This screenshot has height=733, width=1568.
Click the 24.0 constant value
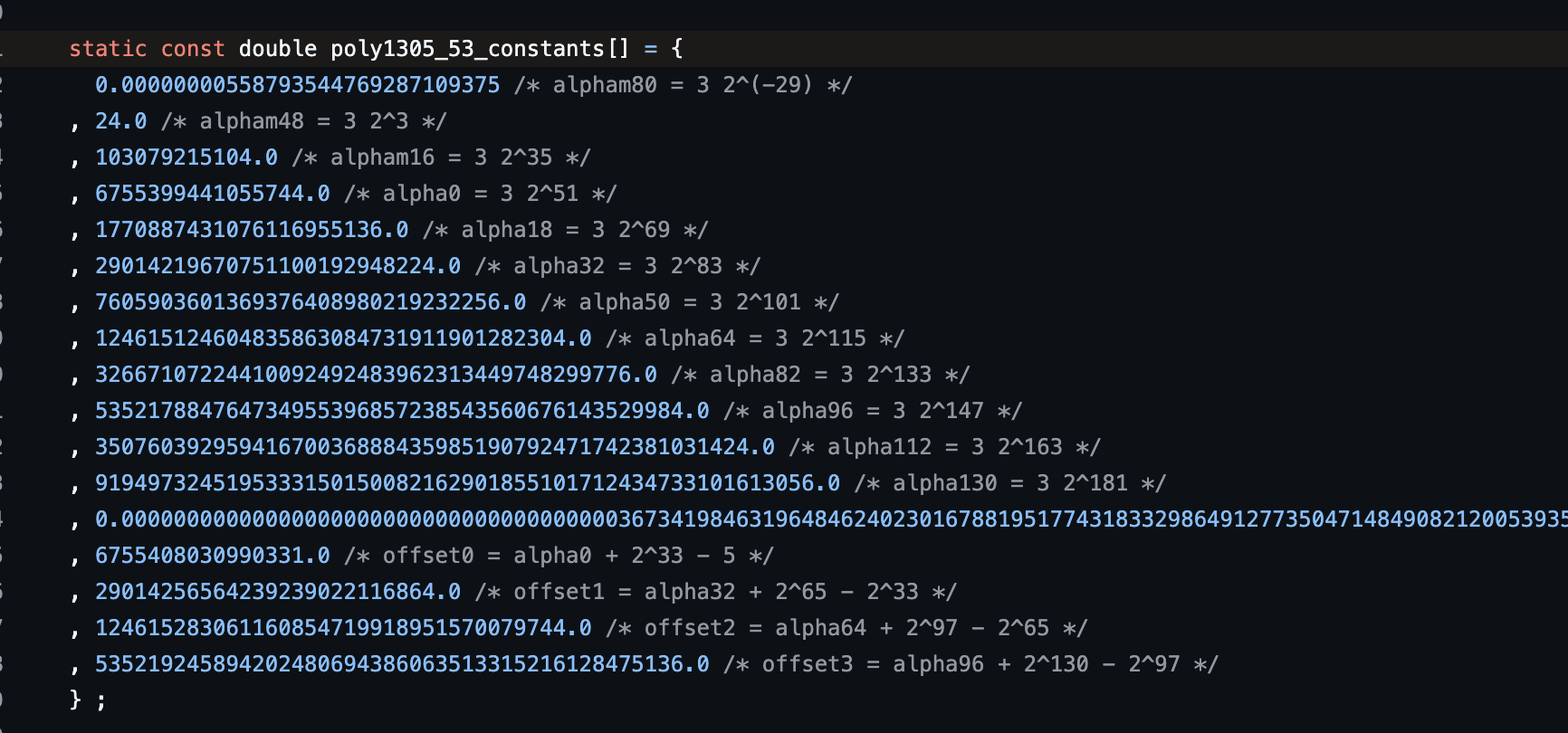tap(120, 121)
